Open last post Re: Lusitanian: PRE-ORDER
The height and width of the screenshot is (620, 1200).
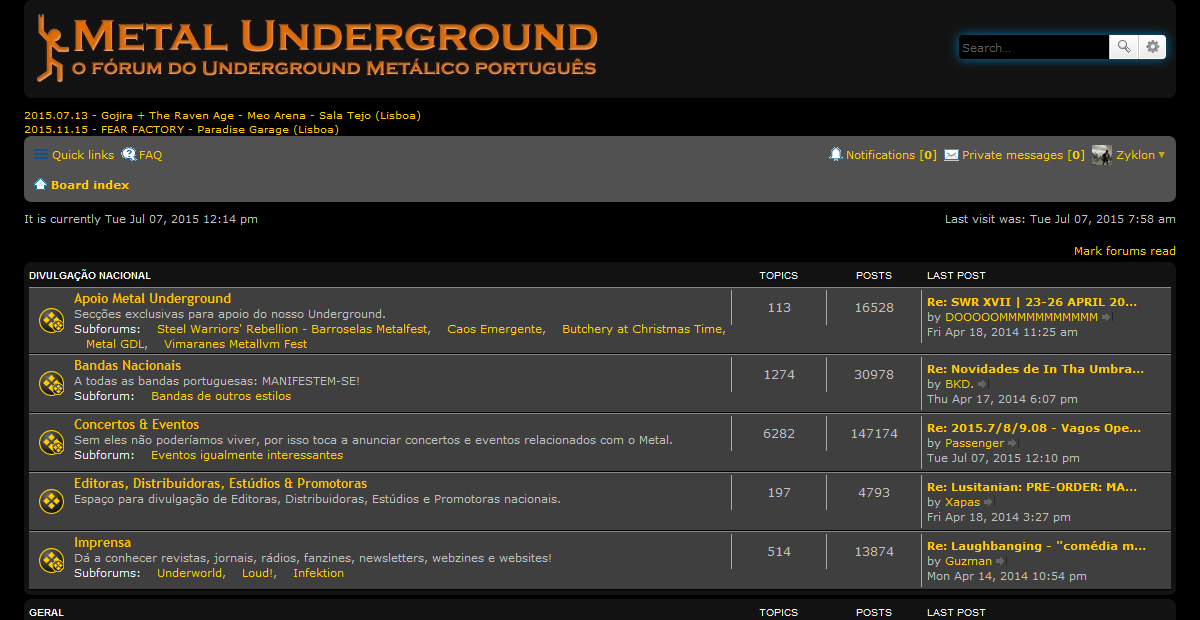1032,487
